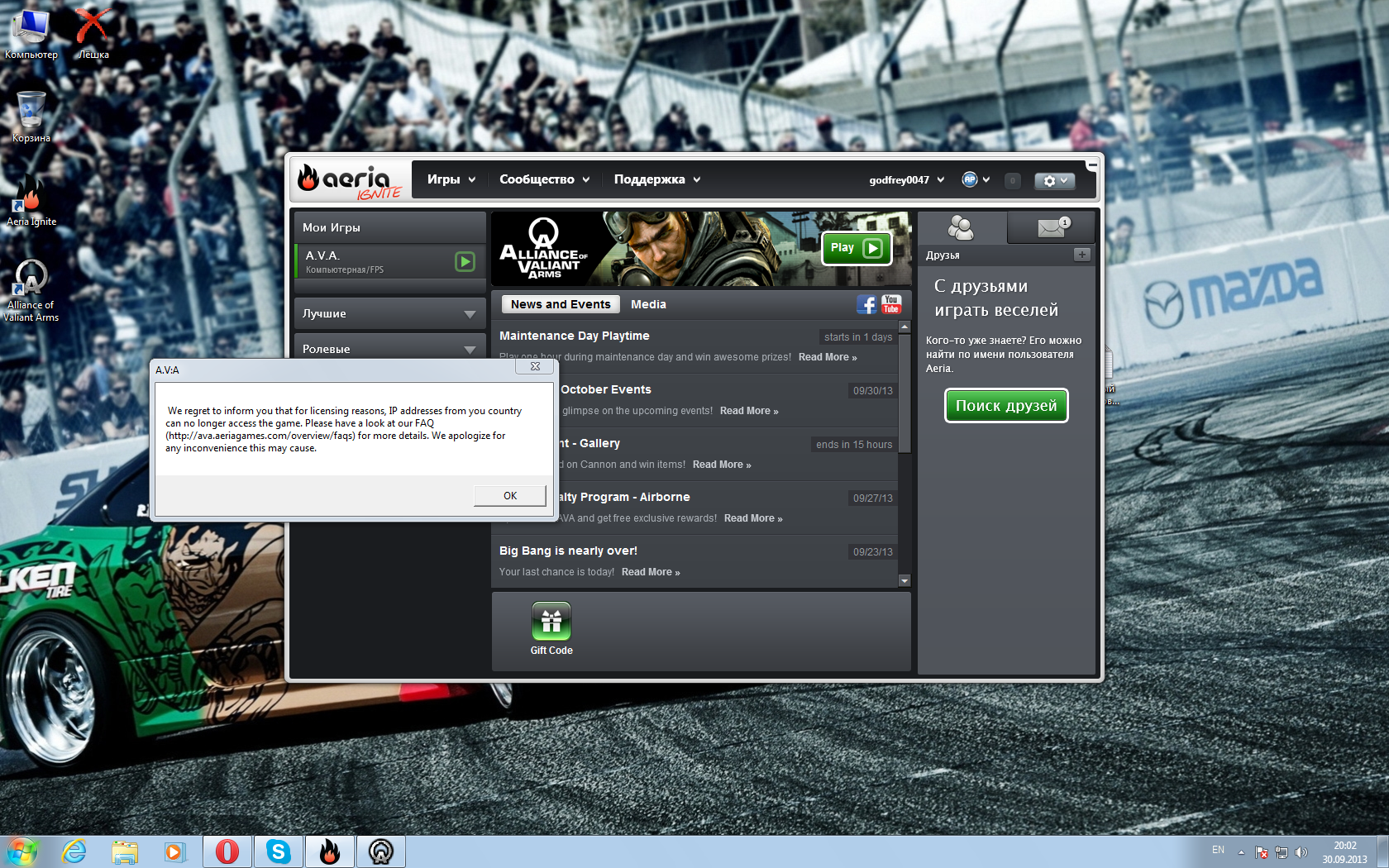
Task: Open Windows Explorer from the taskbar
Action: [125, 851]
